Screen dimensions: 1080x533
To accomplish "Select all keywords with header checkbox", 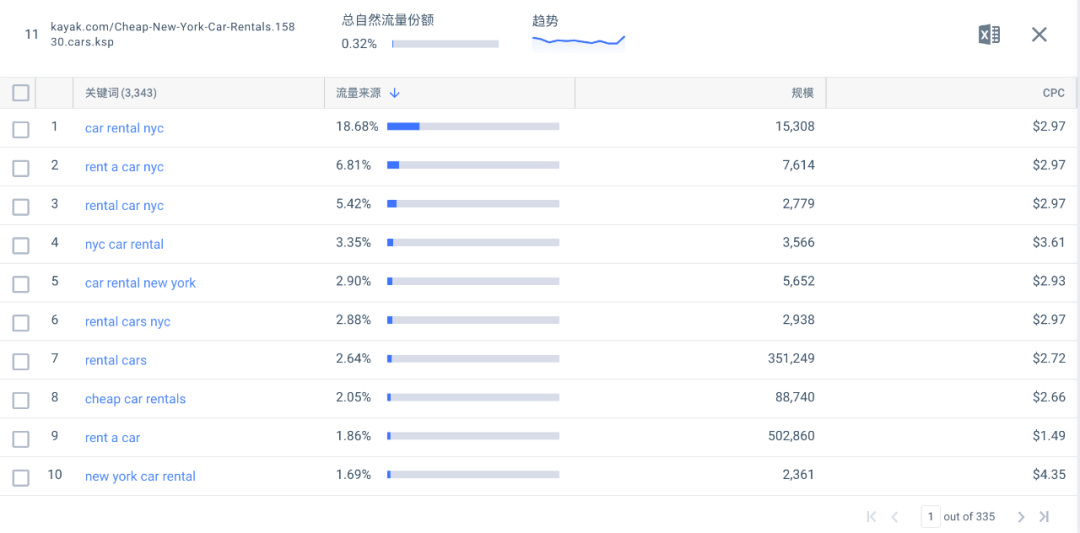I will [20, 93].
